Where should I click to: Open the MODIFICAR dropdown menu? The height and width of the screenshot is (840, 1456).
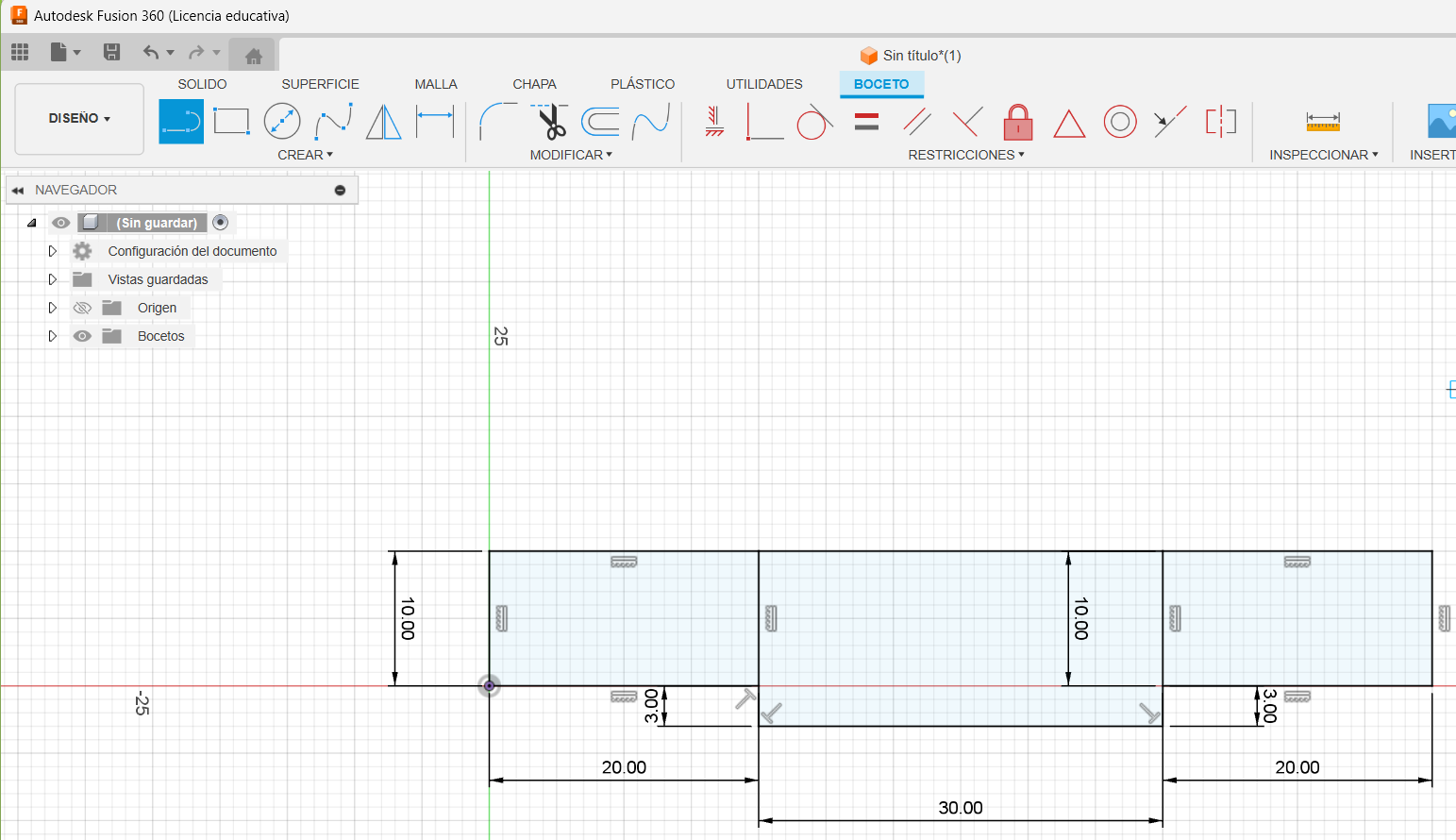(571, 155)
